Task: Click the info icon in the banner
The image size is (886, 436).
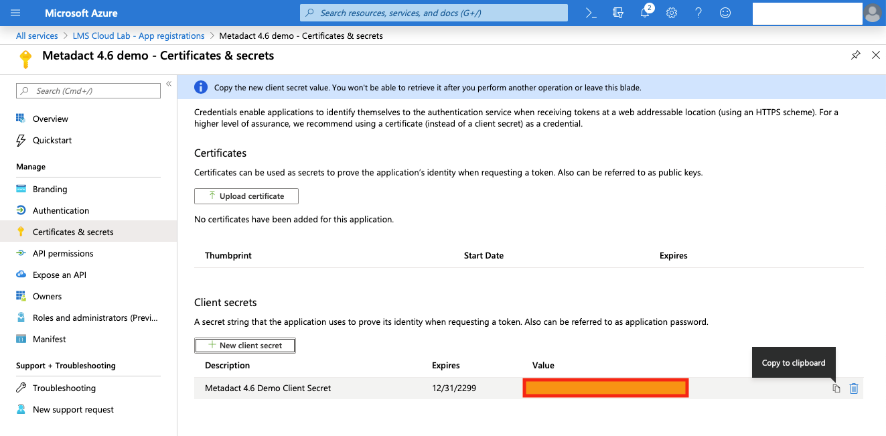Action: pyautogui.click(x=201, y=88)
